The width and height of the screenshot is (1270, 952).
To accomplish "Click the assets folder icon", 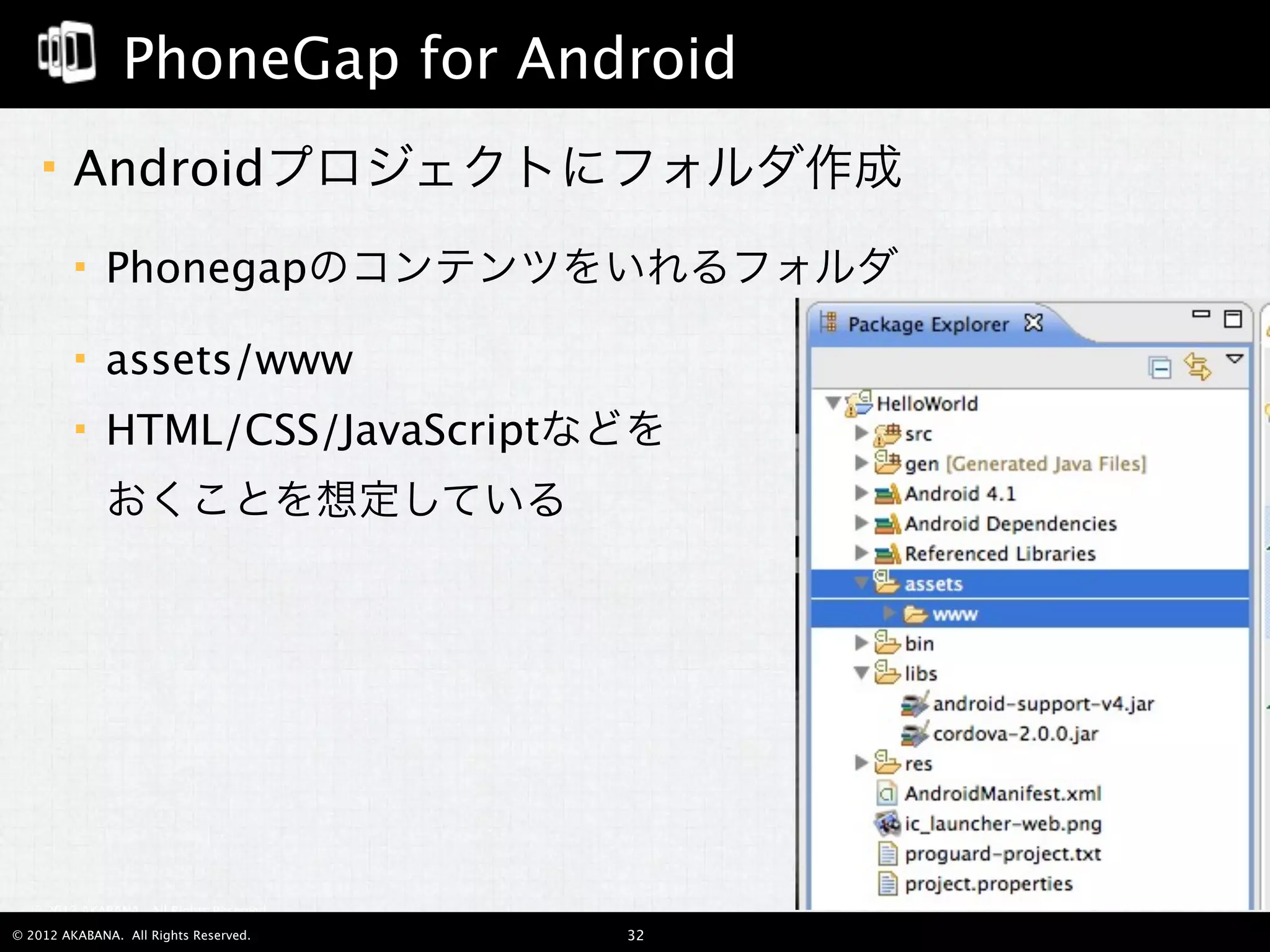I will click(x=887, y=582).
